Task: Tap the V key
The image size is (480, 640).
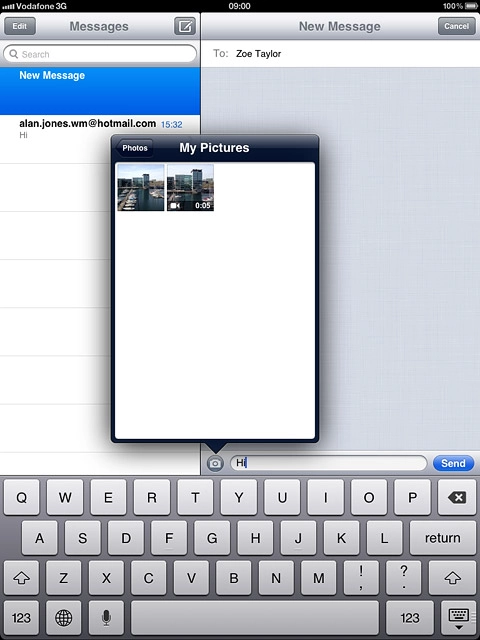Action: [191, 578]
